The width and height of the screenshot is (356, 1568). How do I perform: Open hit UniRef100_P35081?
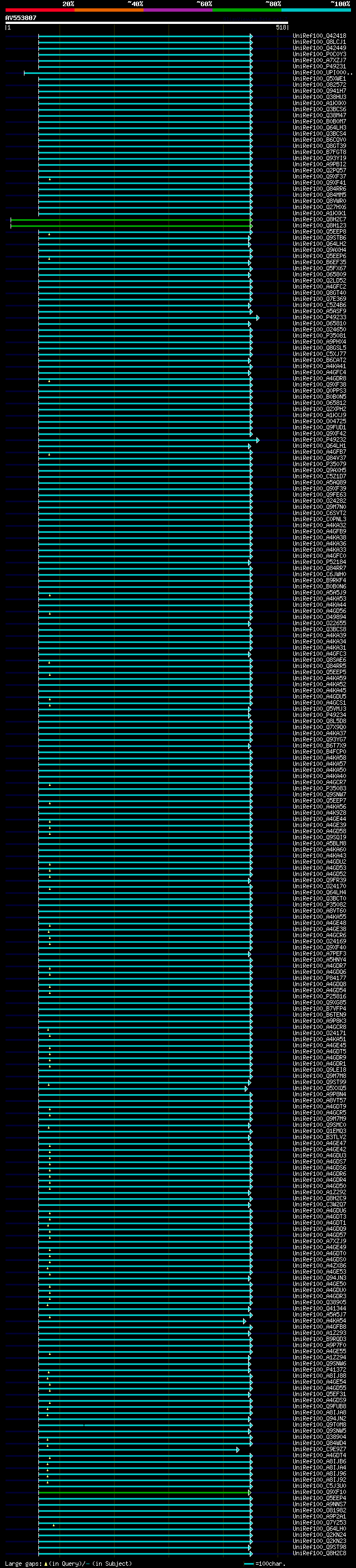[319, 335]
